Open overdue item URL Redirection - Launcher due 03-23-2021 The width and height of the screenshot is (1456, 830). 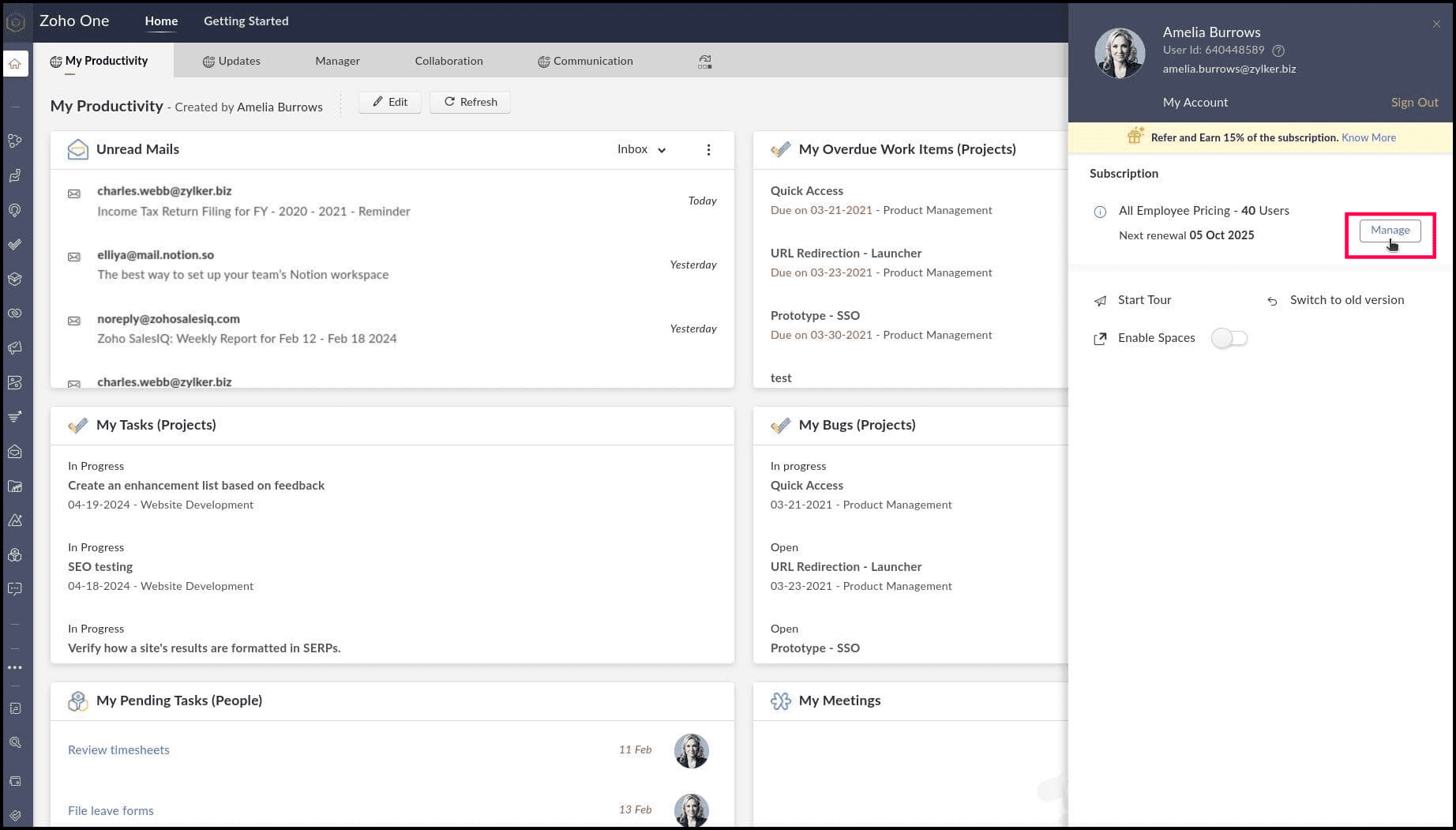(846, 254)
